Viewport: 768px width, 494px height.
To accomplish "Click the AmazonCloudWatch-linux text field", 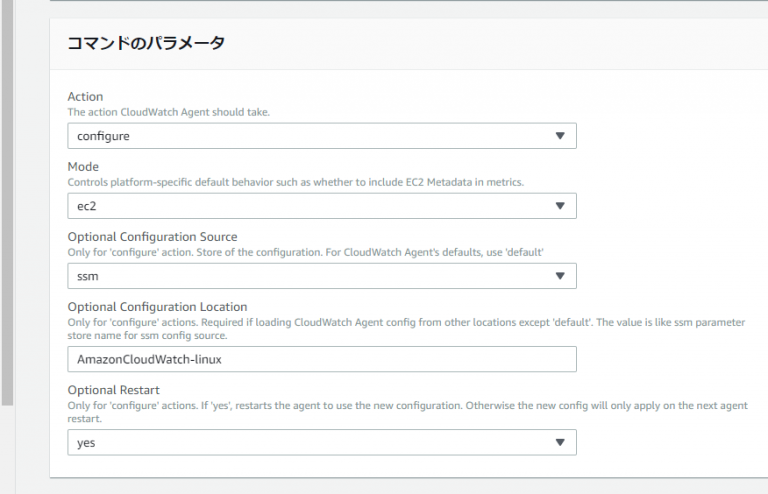I will 322,359.
